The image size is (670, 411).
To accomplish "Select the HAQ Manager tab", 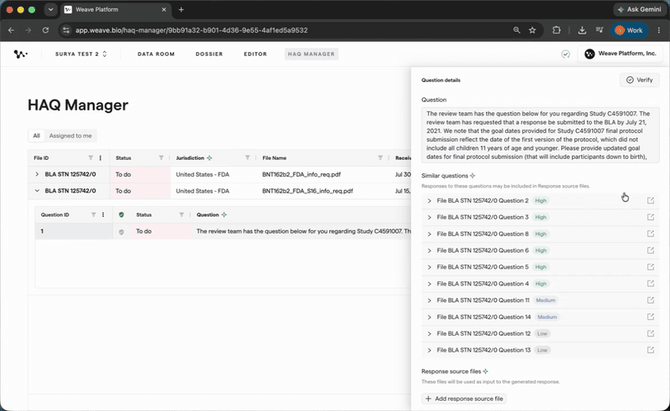I will click(x=311, y=54).
